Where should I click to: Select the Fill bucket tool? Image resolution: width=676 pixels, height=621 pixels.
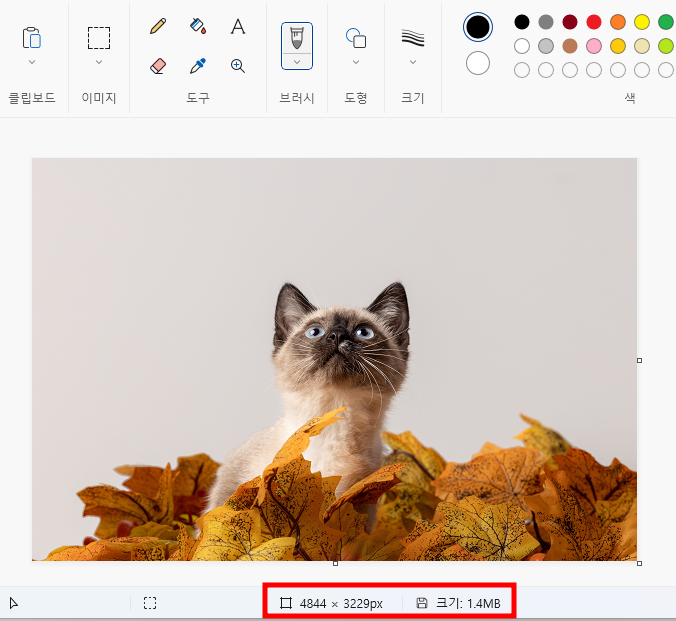tap(198, 26)
